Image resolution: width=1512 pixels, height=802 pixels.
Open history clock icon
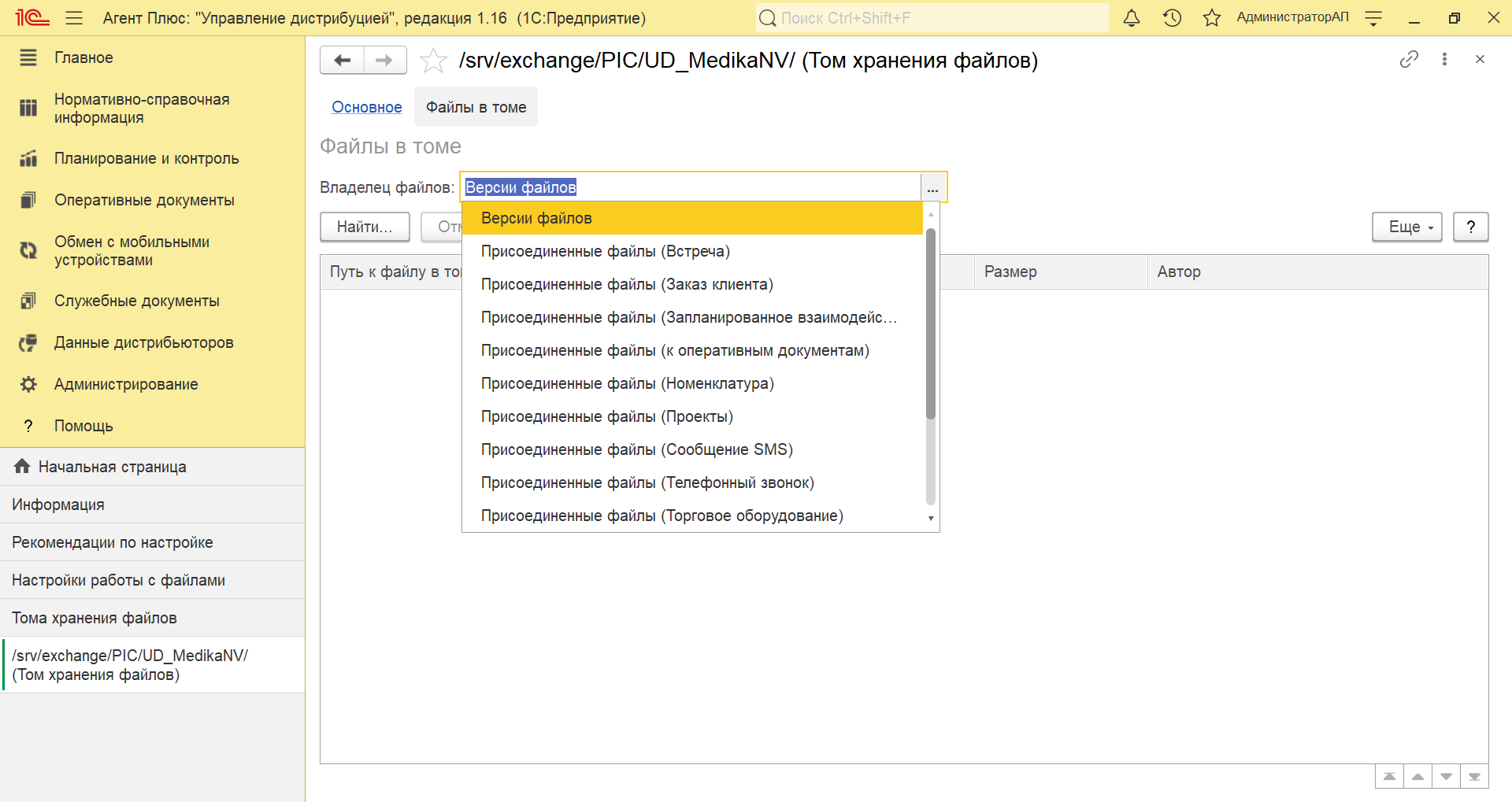[x=1172, y=17]
